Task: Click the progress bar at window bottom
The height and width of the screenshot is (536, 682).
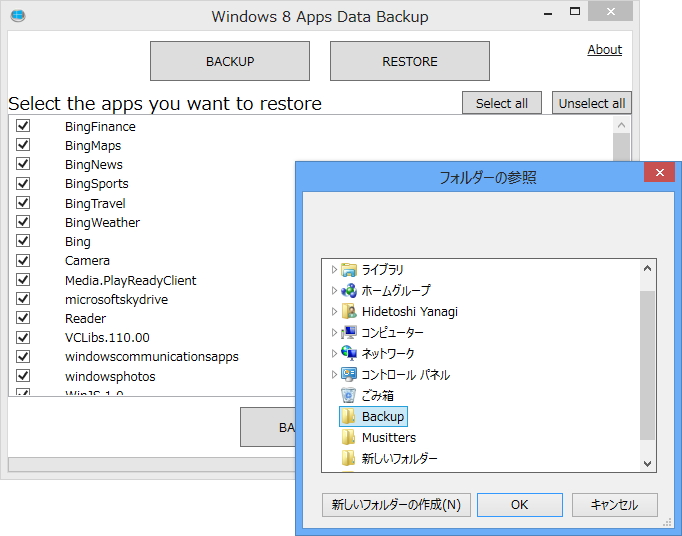Action: tap(152, 465)
